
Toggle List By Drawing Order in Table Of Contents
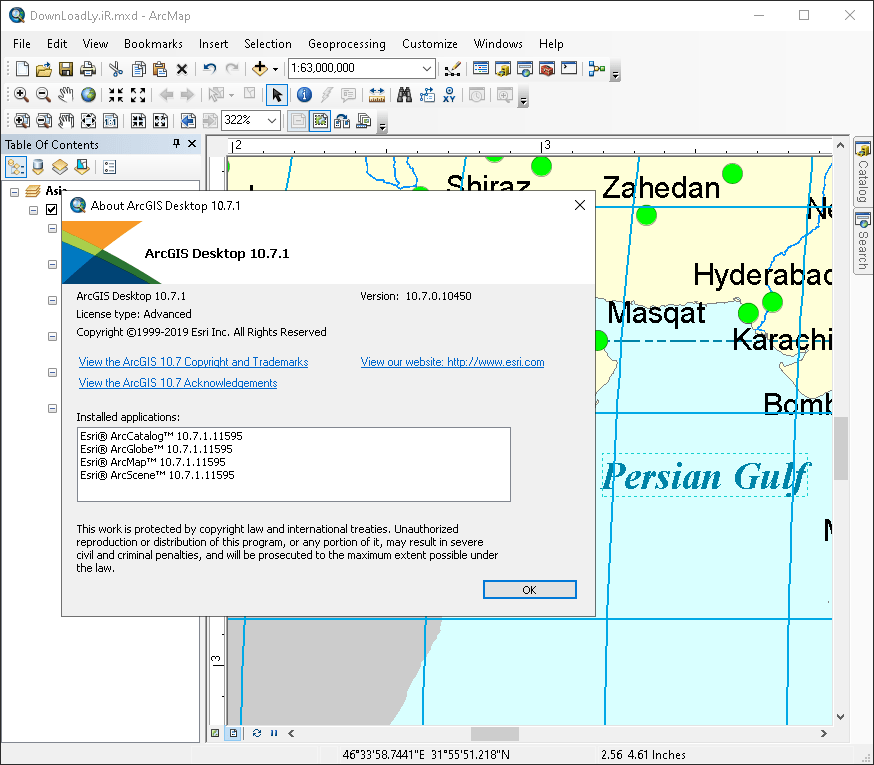[x=16, y=167]
